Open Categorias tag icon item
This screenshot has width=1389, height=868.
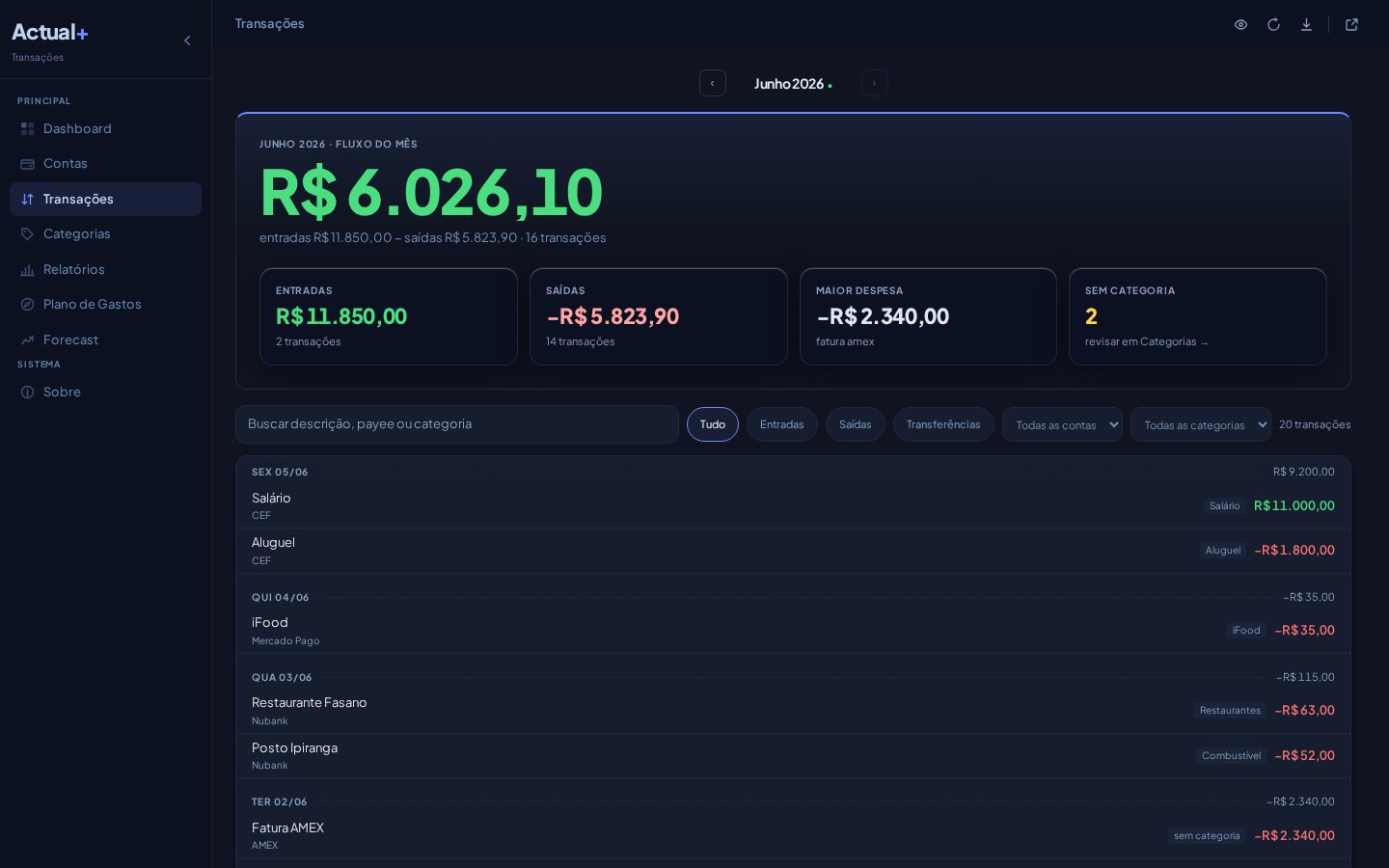[x=105, y=234]
